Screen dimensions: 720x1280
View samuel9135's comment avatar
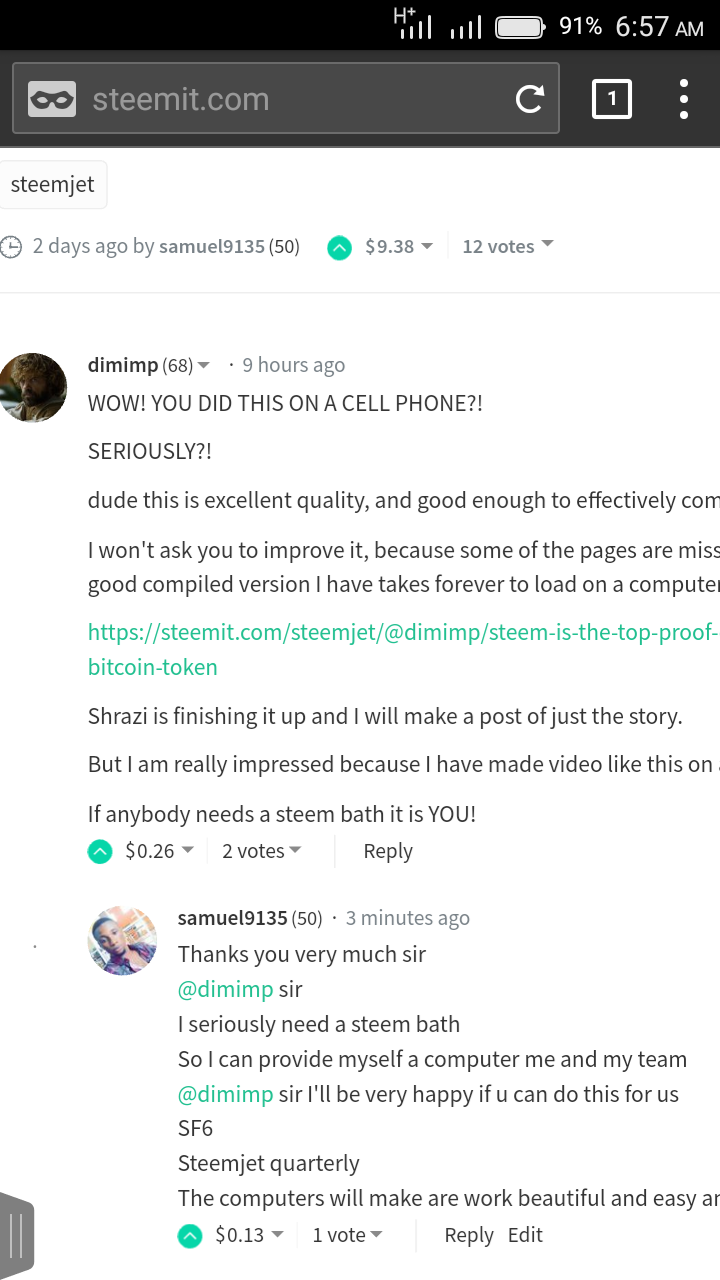tap(122, 940)
